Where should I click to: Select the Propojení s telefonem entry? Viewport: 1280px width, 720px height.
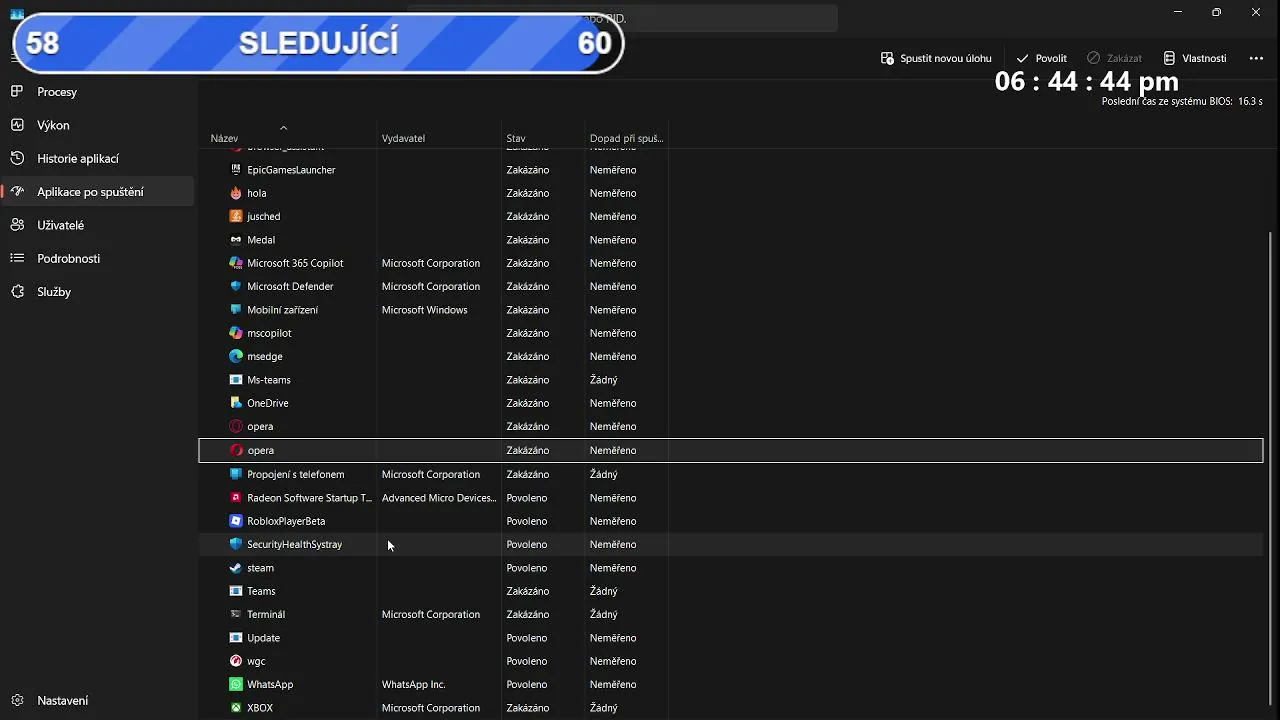tap(731, 474)
